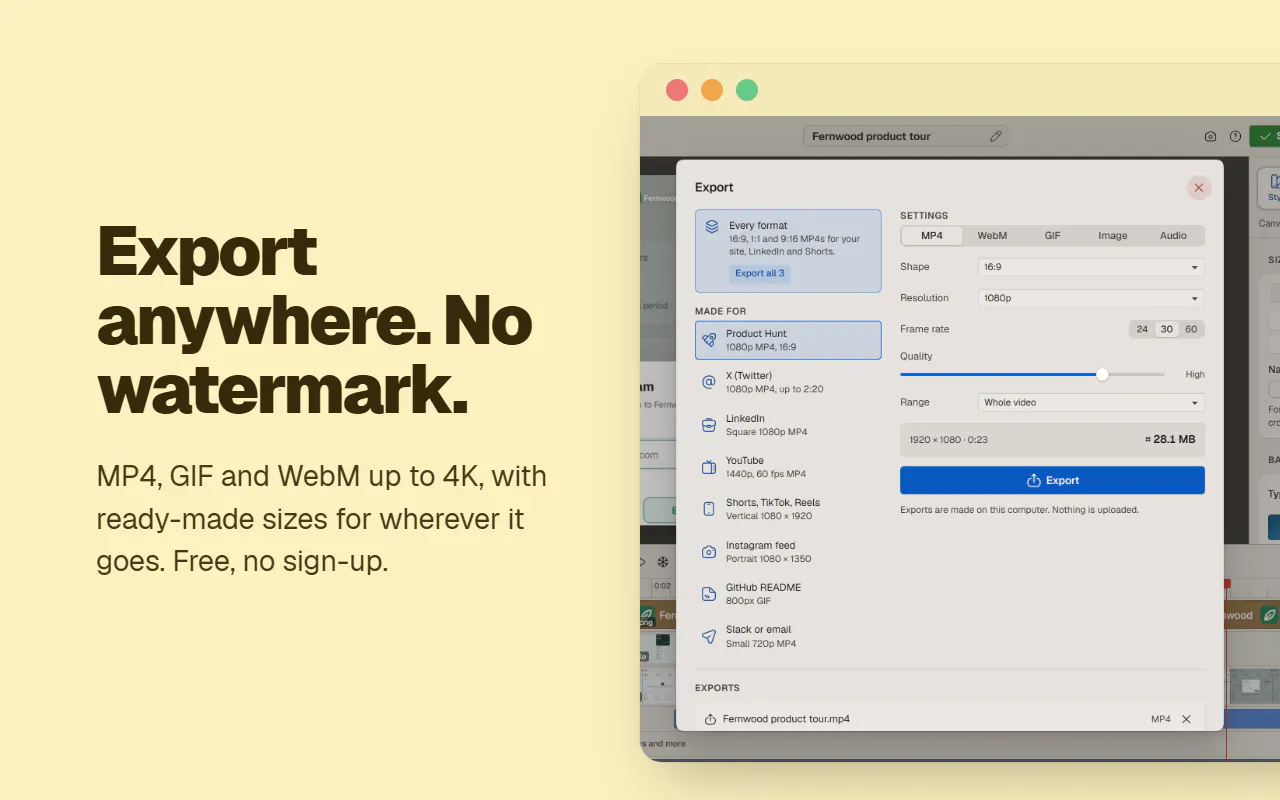Viewport: 1280px width, 800px height.
Task: Click the Shorts, TikTok, Reels phone icon
Action: click(x=709, y=509)
